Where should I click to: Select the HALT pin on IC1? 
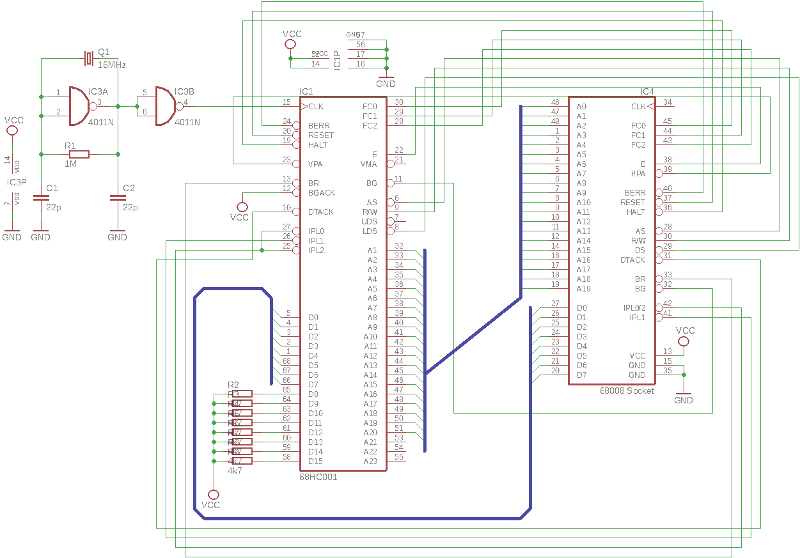pos(318,145)
